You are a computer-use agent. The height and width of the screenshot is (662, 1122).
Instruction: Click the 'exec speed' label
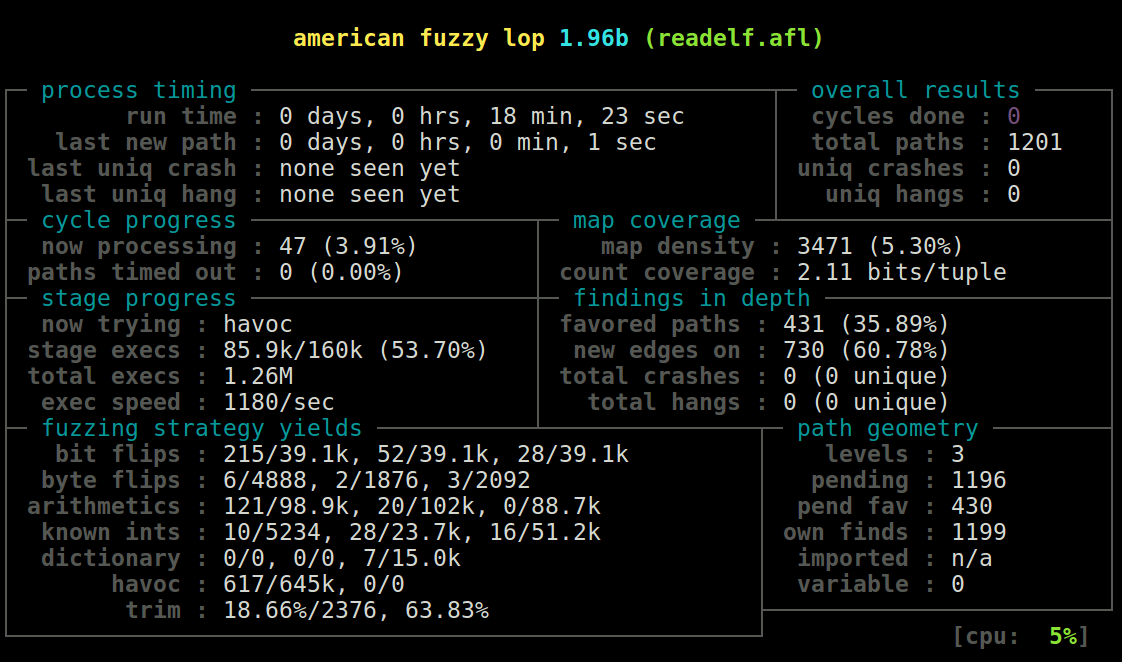(111, 403)
